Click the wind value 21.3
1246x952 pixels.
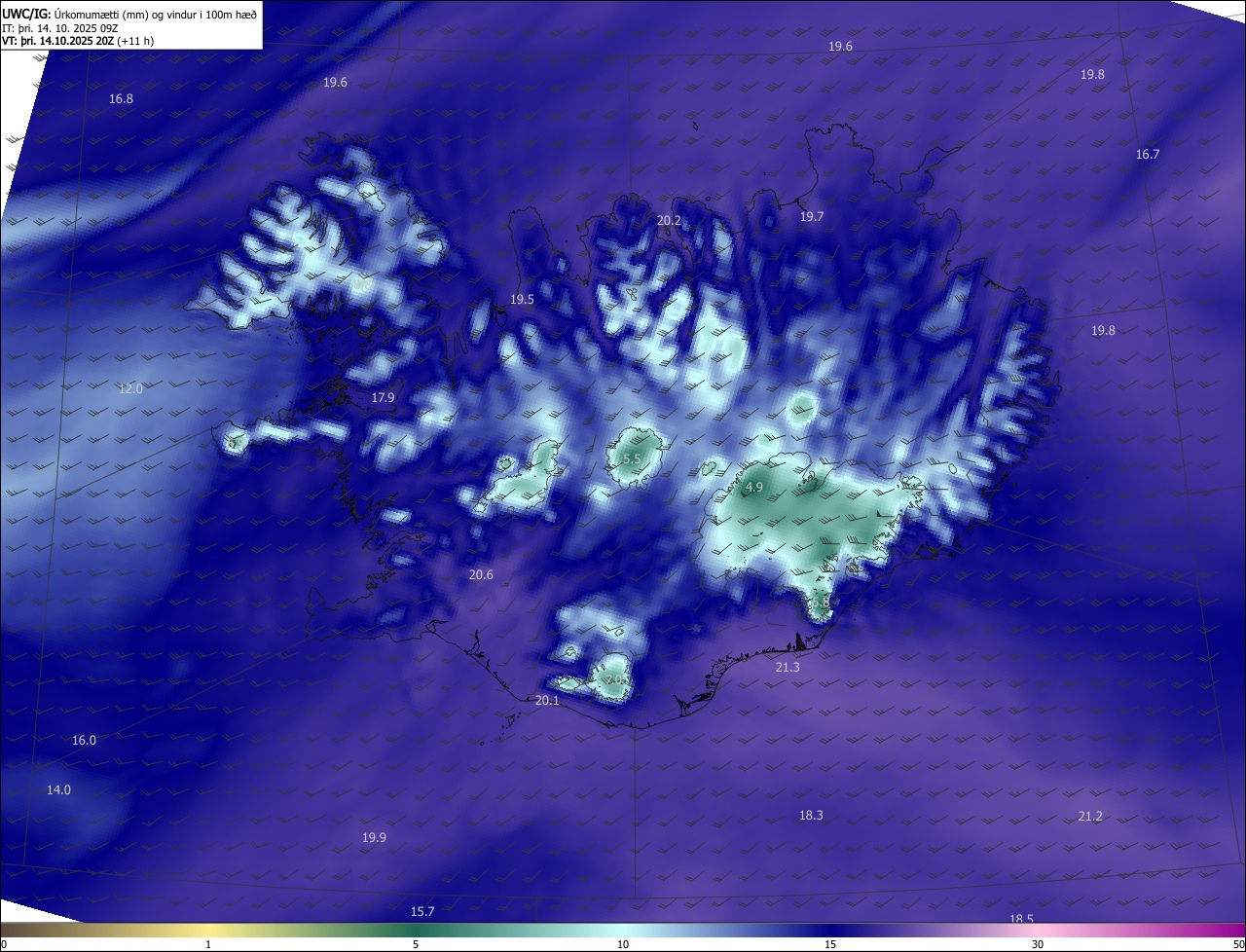(788, 668)
